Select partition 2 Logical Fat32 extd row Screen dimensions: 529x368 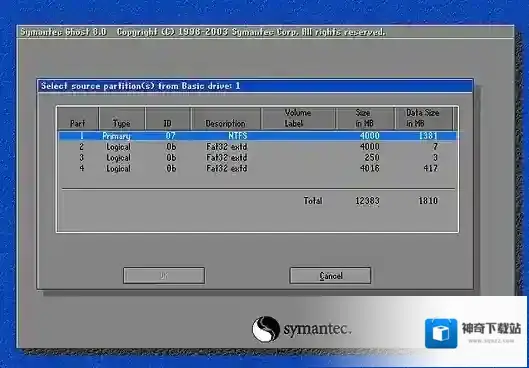[x=258, y=147]
